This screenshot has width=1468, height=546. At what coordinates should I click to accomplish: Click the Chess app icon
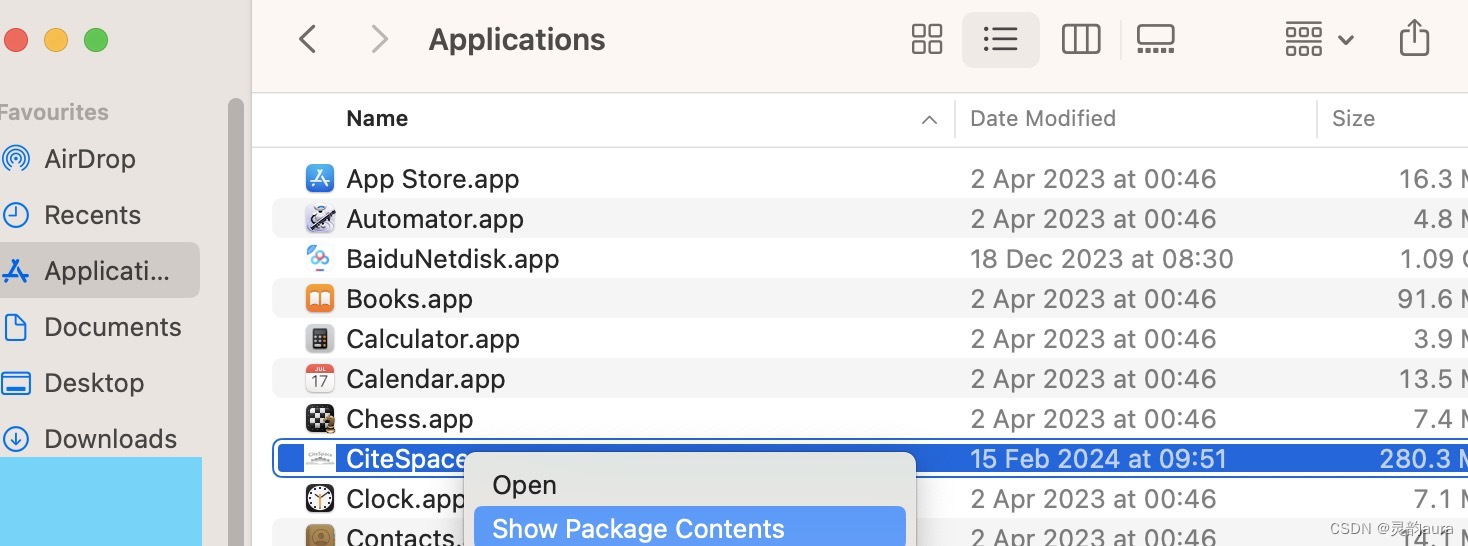tap(319, 419)
